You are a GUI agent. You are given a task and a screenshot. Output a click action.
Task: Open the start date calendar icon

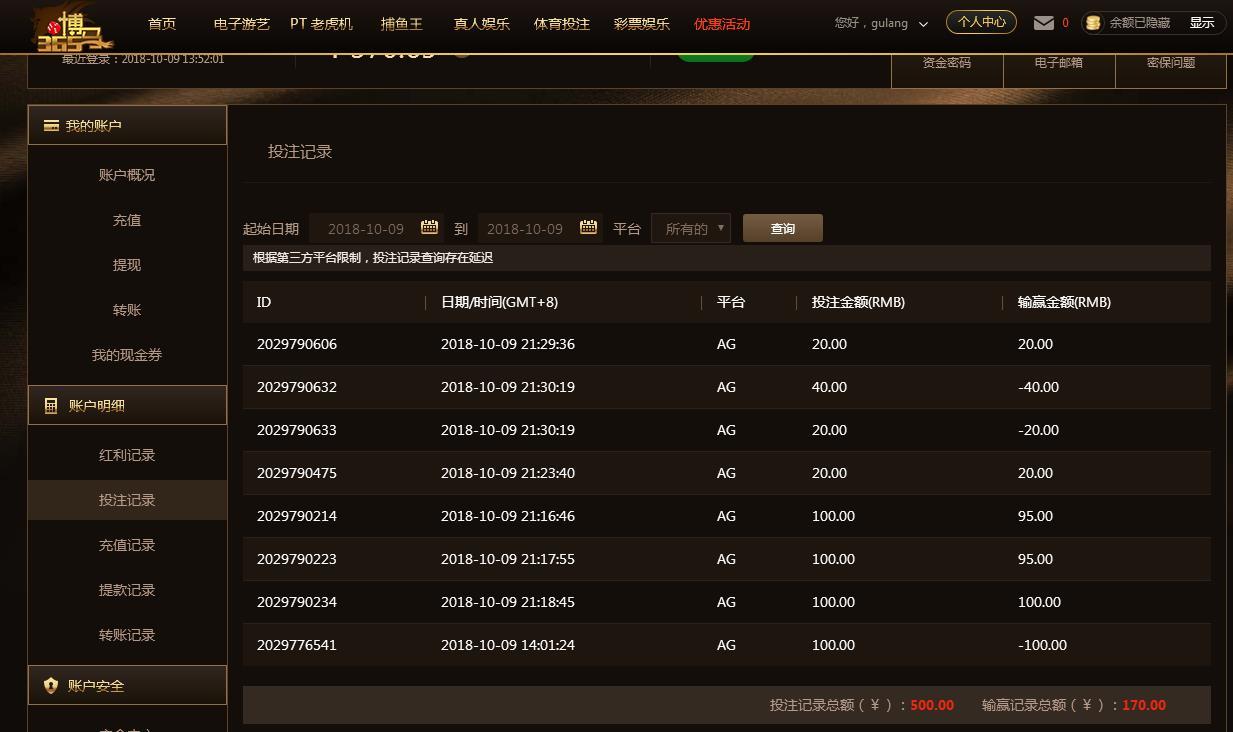(x=429, y=227)
